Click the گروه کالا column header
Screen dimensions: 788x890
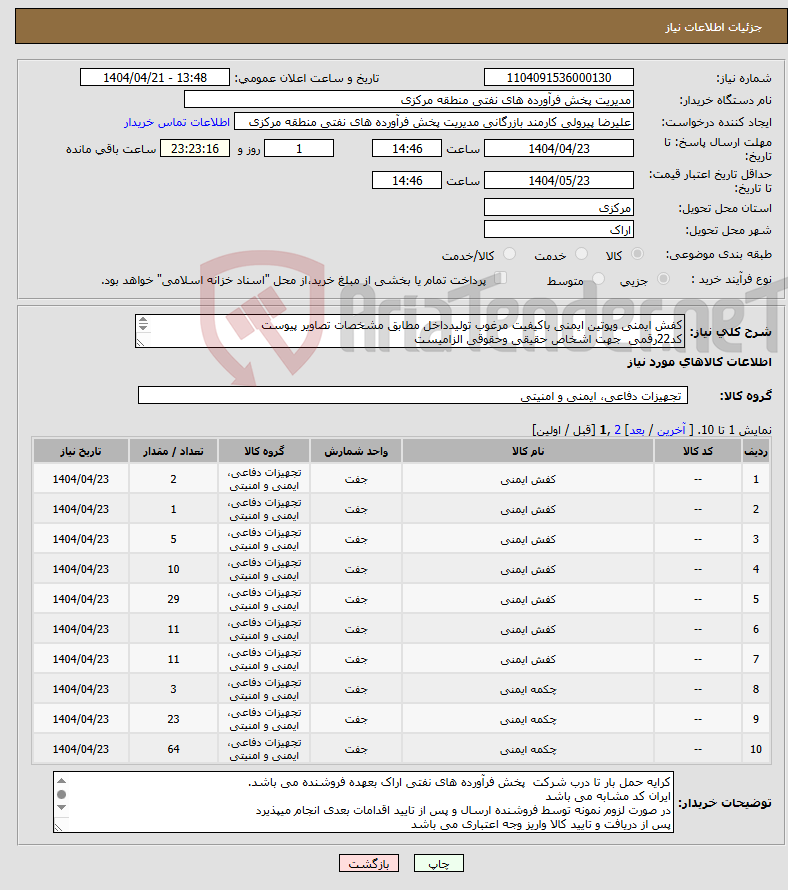[x=264, y=451]
